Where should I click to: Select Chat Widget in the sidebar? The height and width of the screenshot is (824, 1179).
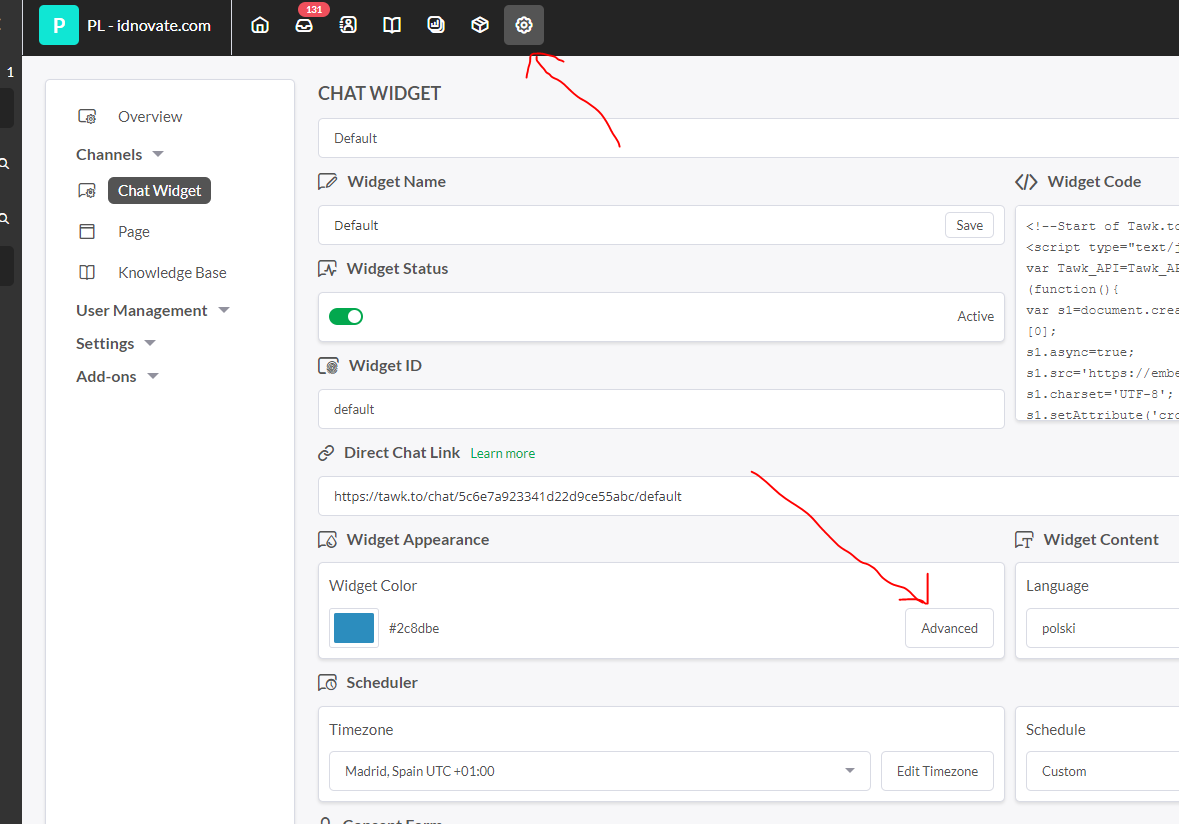(x=159, y=190)
